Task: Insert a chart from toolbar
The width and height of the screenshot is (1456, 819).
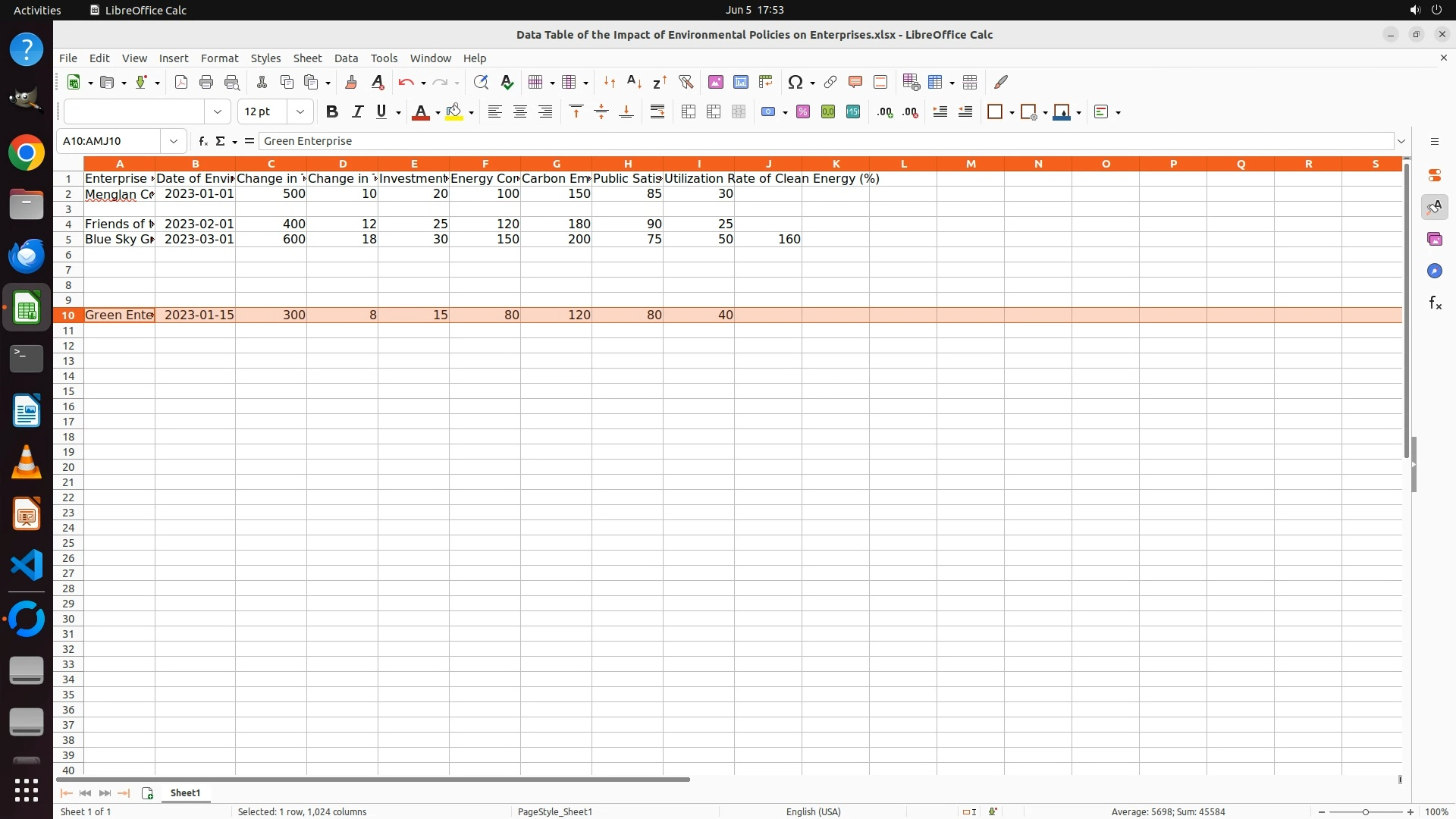Action: pos(741,82)
